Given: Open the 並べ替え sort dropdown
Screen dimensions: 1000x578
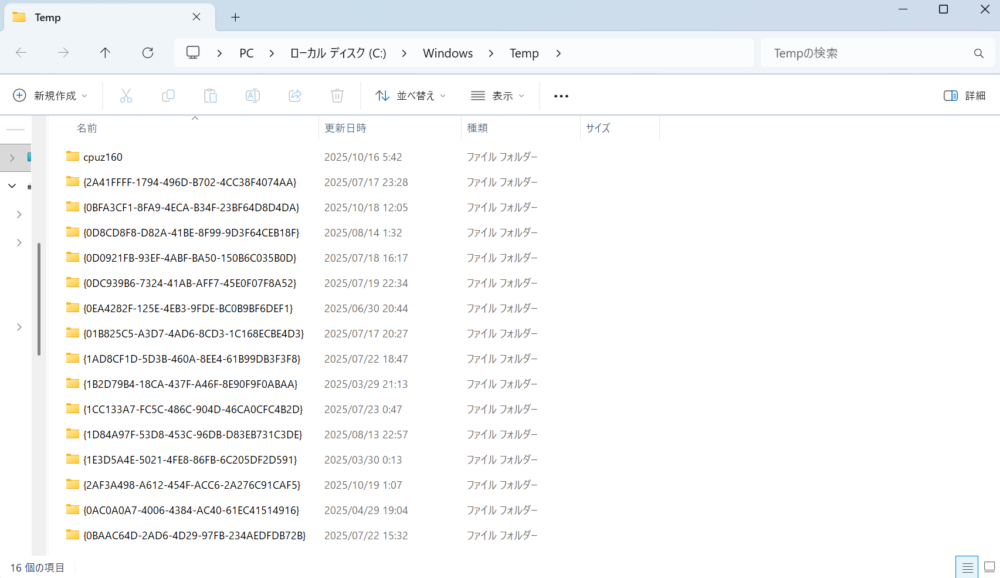Looking at the screenshot, I should click(x=410, y=96).
